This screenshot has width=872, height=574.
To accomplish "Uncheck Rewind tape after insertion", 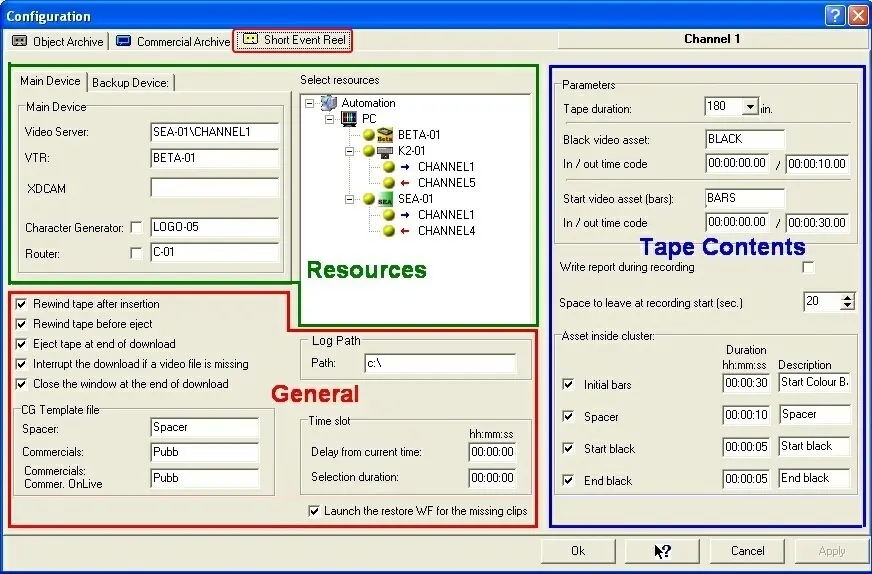I will pyautogui.click(x=22, y=304).
